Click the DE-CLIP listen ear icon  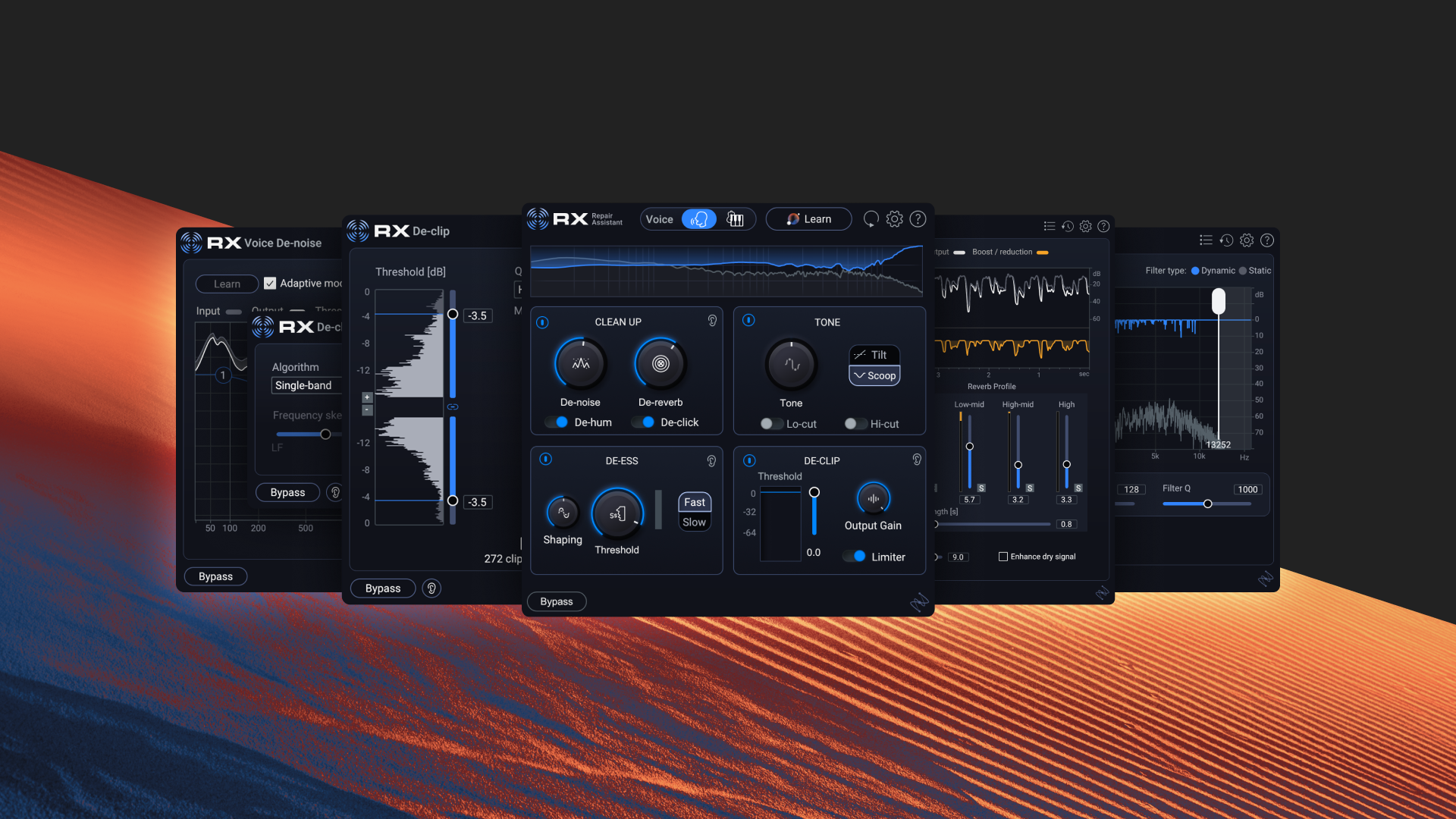click(x=917, y=459)
